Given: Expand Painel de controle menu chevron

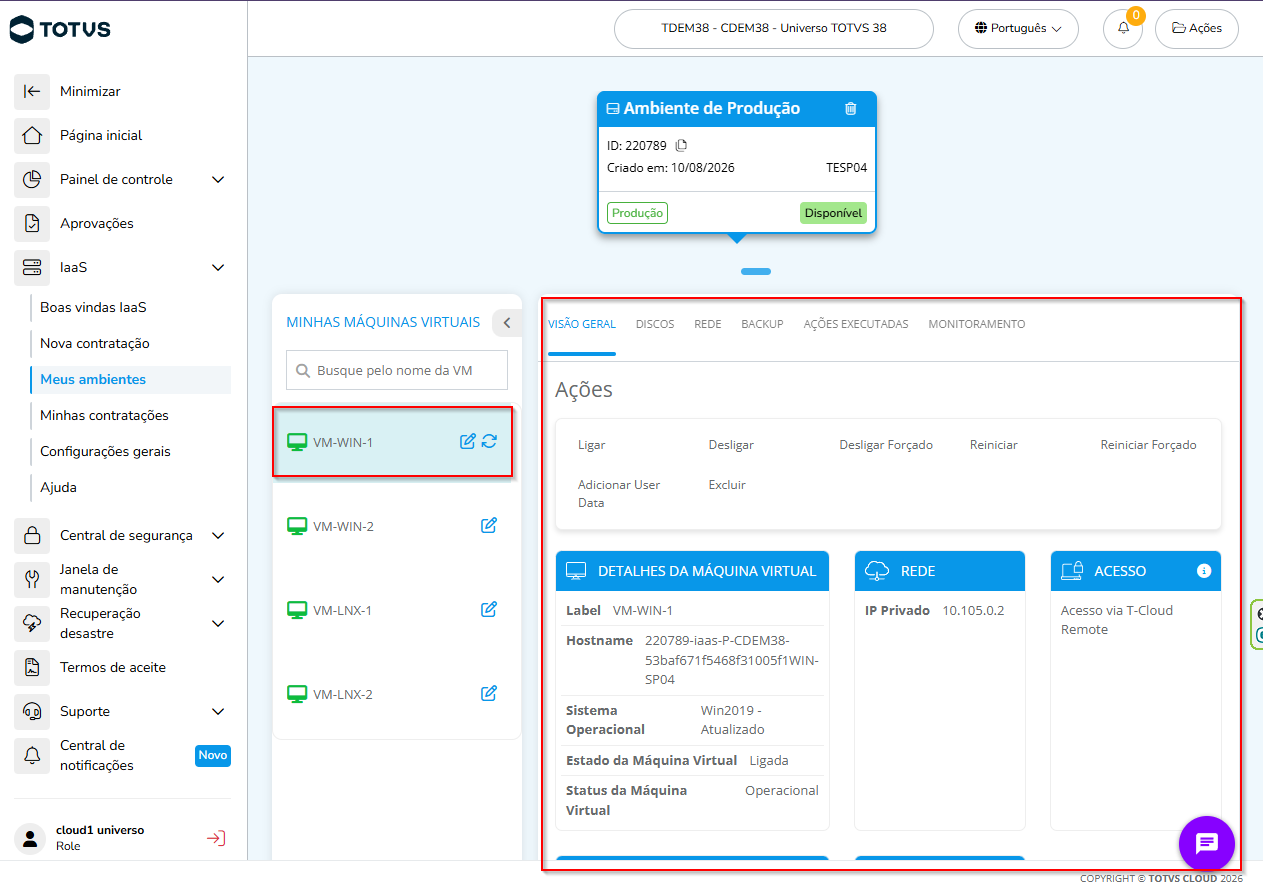Looking at the screenshot, I should 218,179.
